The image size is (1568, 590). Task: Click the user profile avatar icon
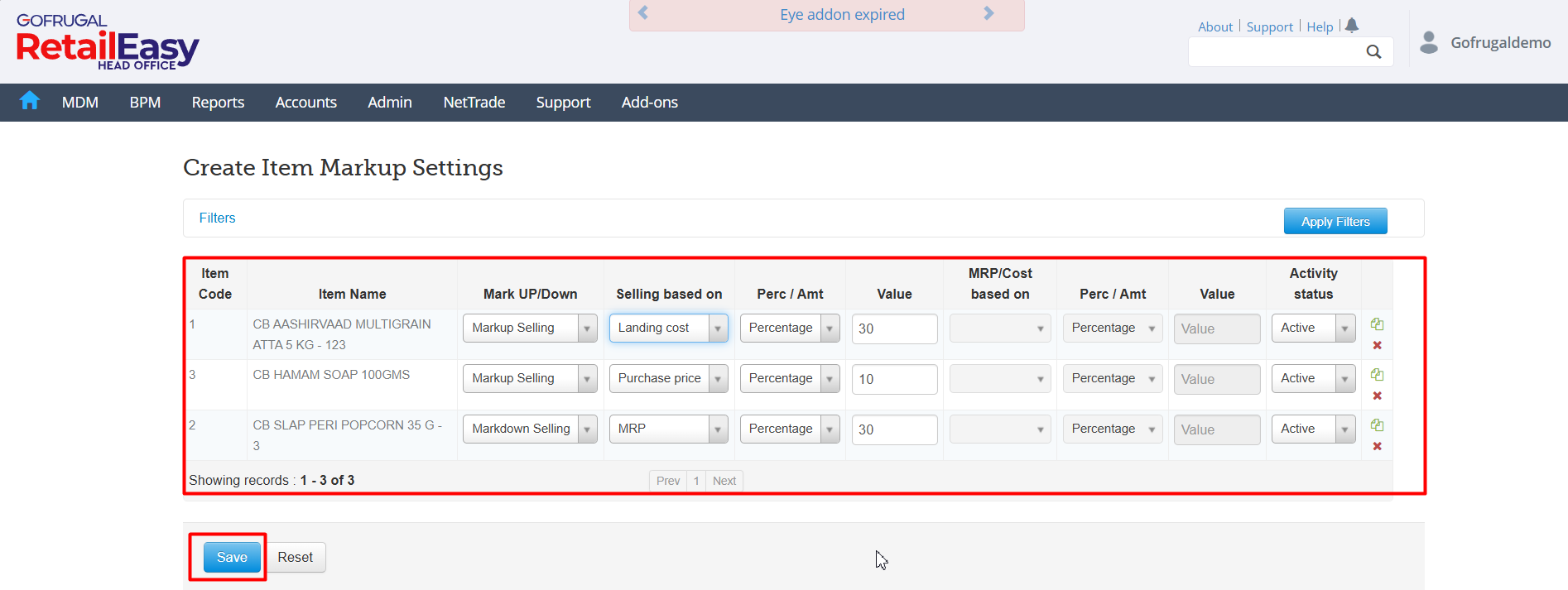click(1429, 42)
